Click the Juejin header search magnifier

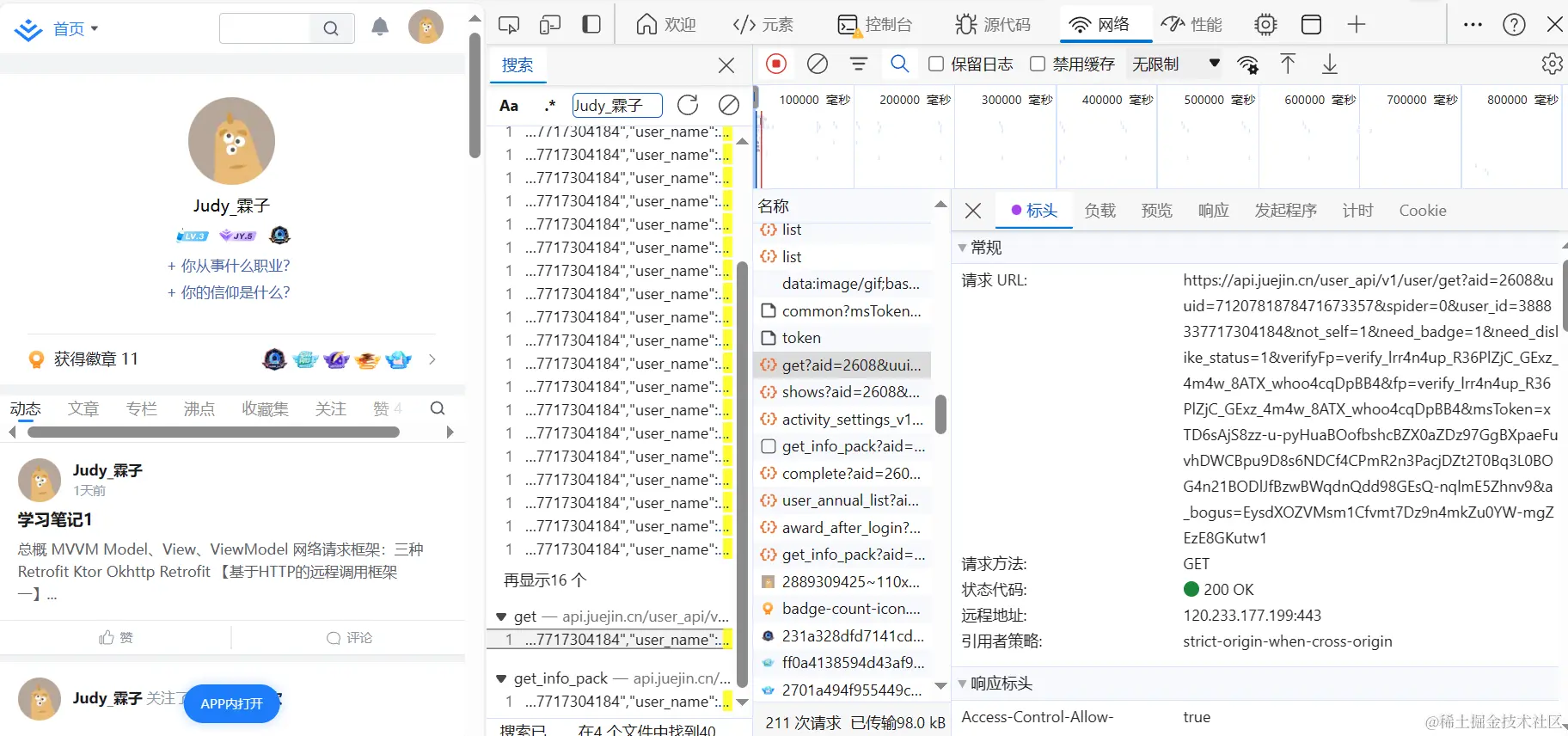331,28
